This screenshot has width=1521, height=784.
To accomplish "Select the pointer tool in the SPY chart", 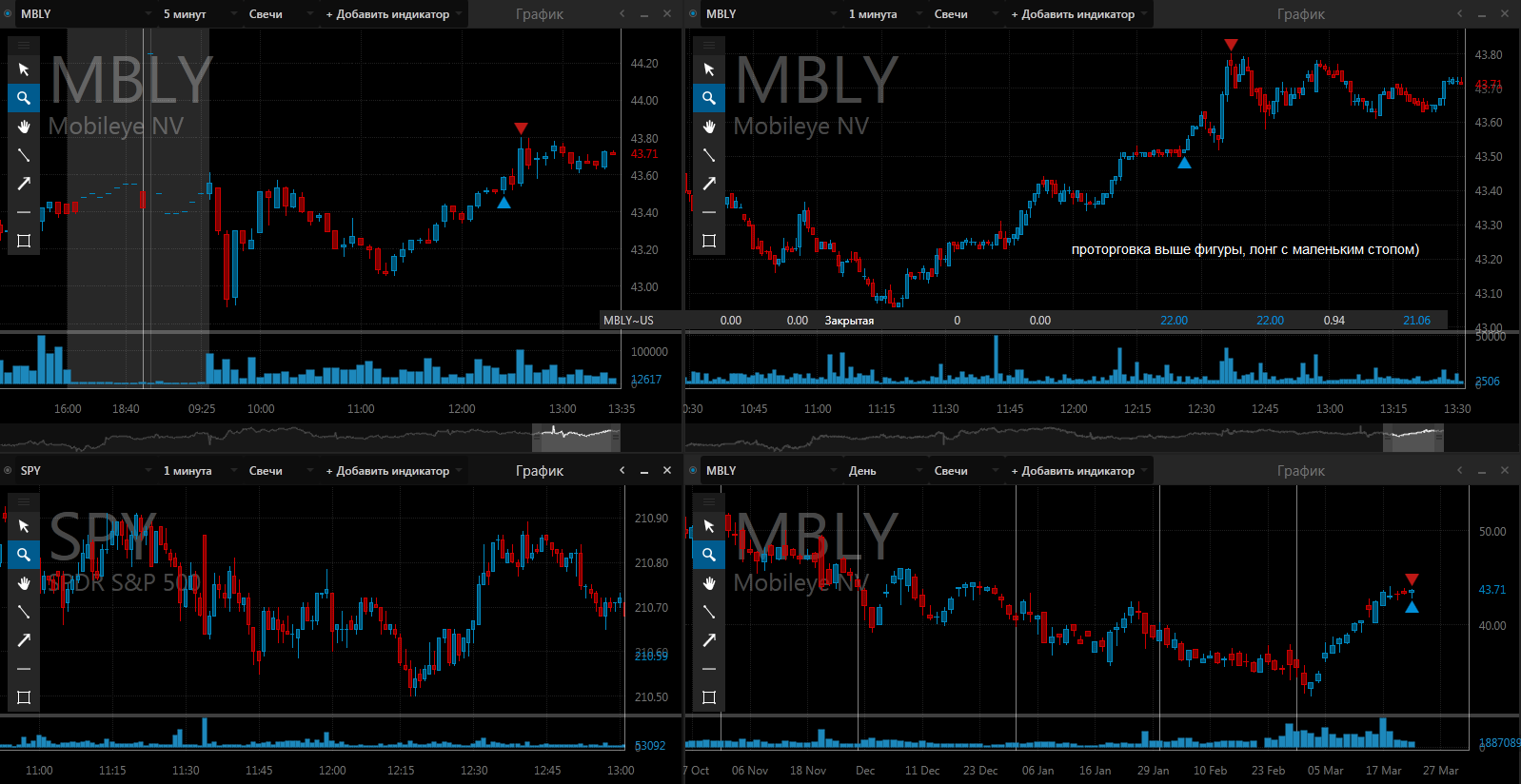I will 24,526.
